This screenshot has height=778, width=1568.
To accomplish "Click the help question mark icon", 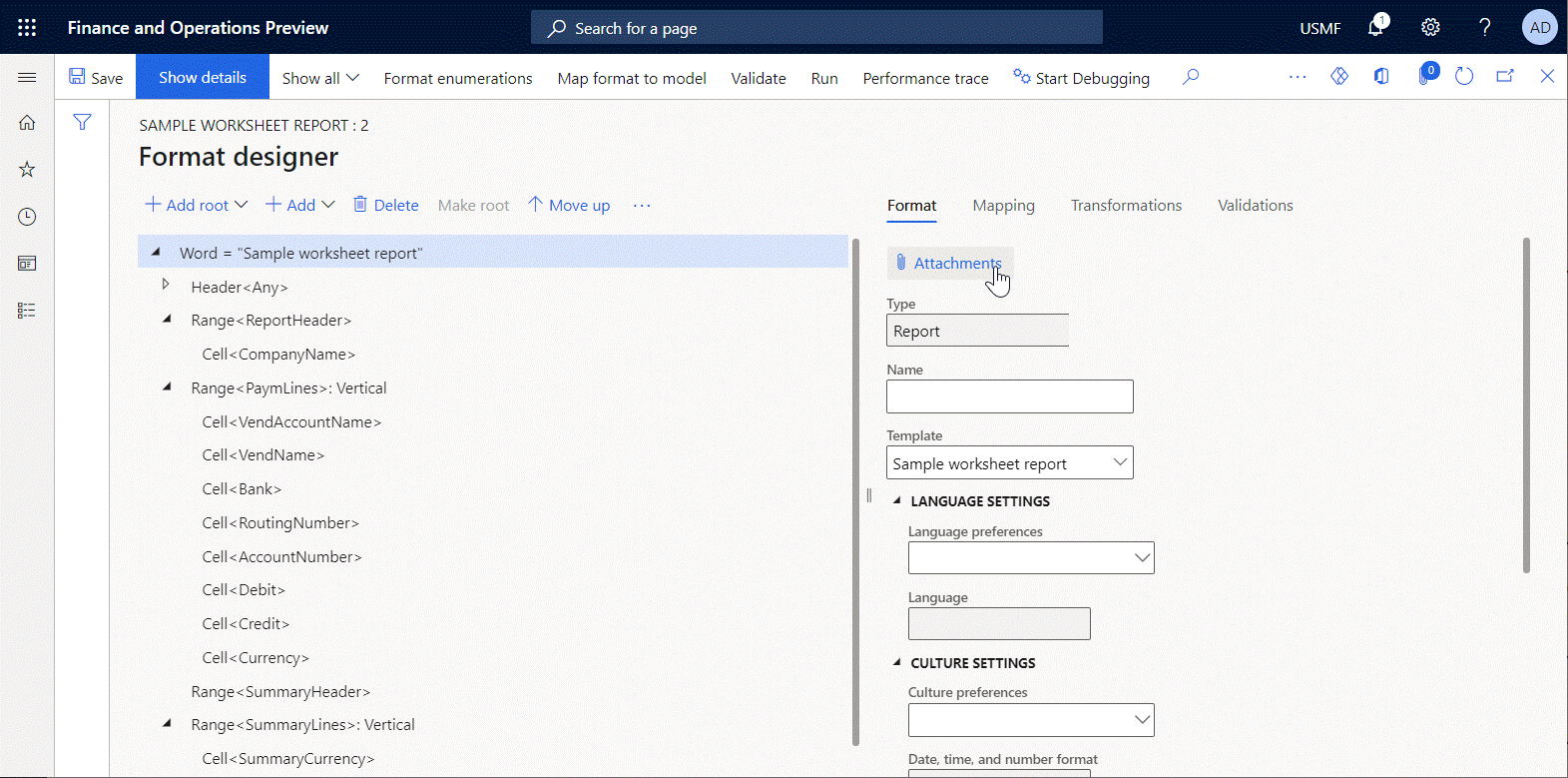I will (x=1484, y=27).
